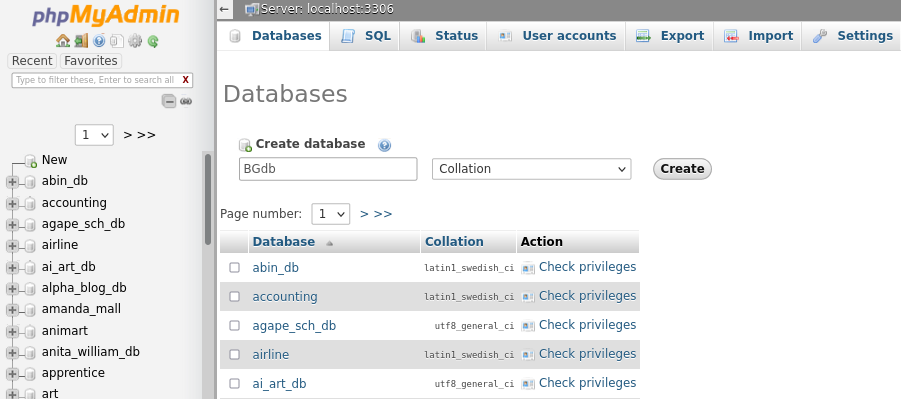Open phpMyAdmin documentation question-mark icon

click(x=99, y=41)
